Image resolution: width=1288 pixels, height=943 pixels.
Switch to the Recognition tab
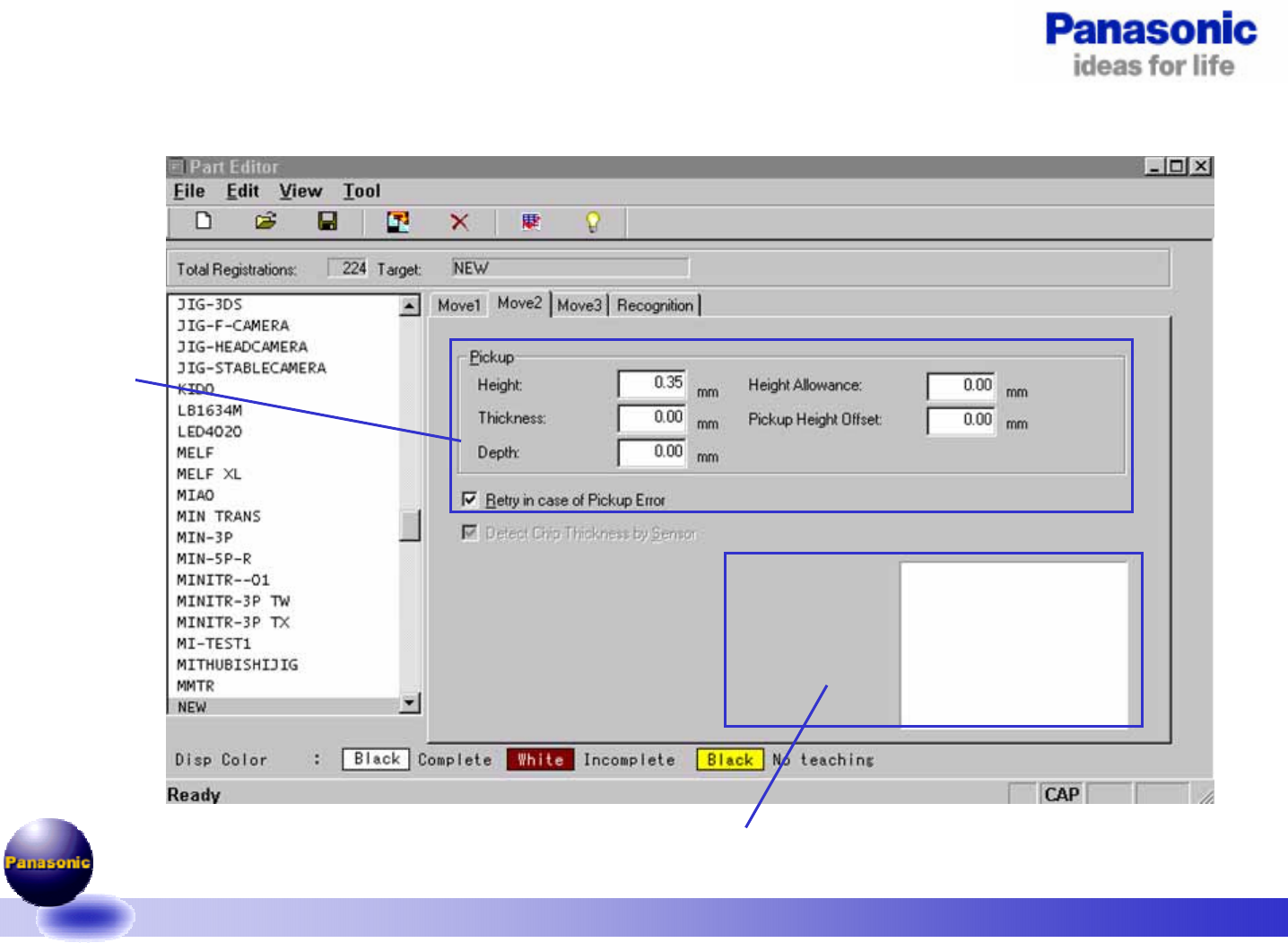pos(655,305)
